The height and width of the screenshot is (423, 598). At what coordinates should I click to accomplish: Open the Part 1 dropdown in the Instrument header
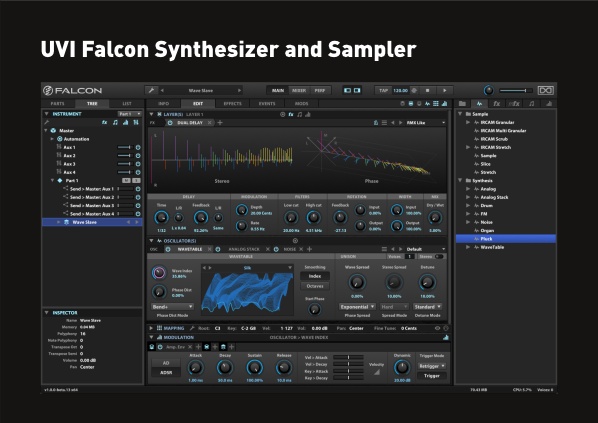coord(129,114)
